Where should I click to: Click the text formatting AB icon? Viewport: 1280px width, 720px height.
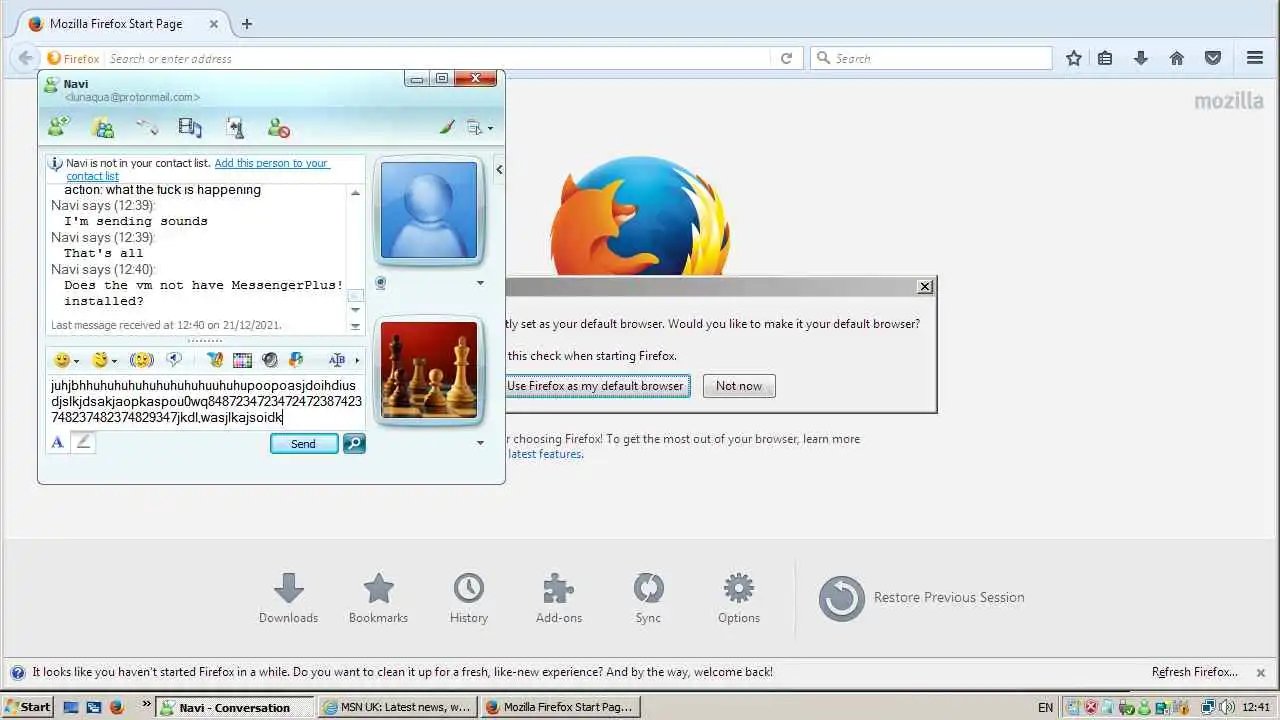point(337,360)
